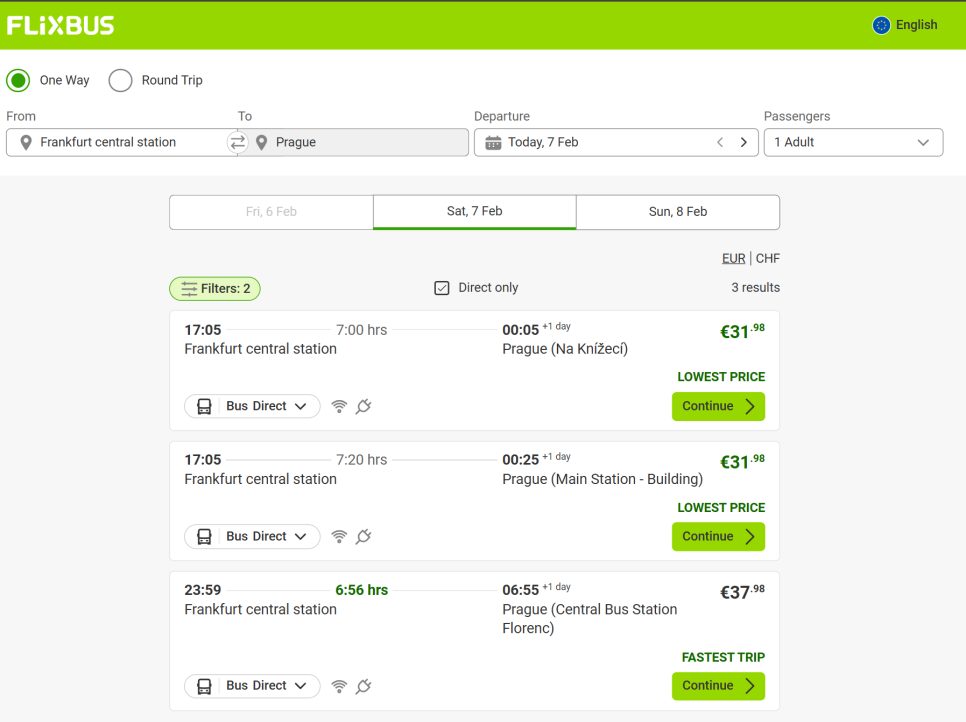Continue with the Main Station - Building trip
The width and height of the screenshot is (966, 722).
point(718,536)
